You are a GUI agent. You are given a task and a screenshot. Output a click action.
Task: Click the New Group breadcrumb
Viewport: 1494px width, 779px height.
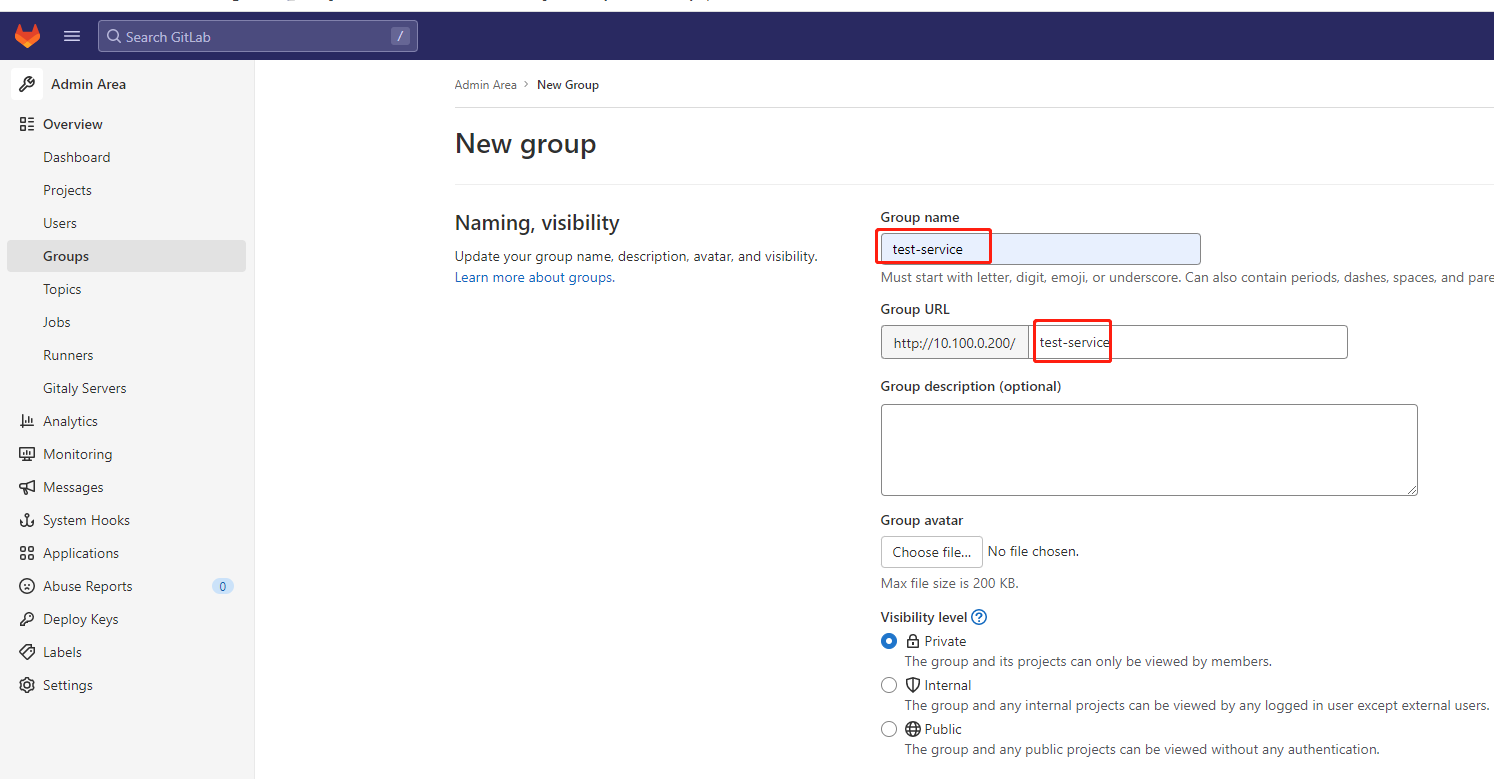click(568, 85)
